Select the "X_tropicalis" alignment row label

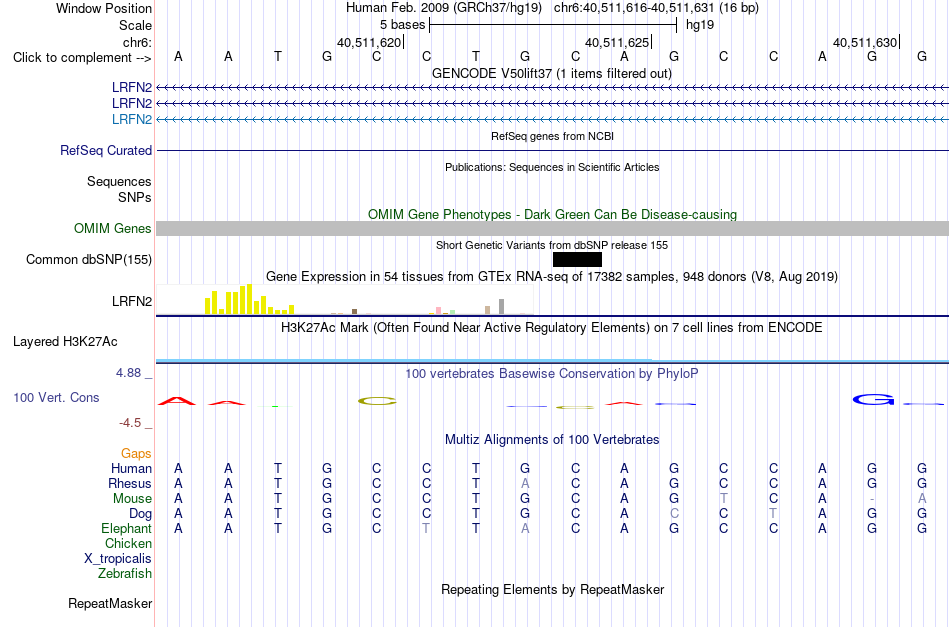pos(118,559)
